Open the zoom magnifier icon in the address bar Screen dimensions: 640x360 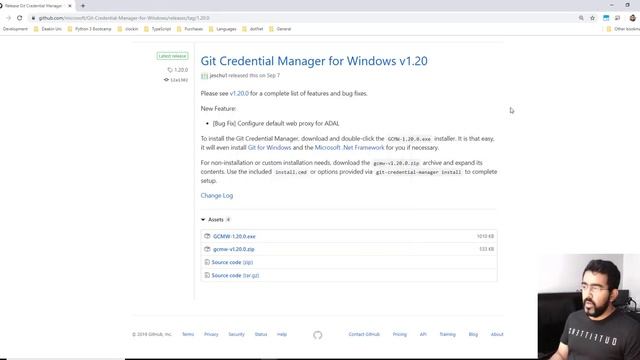(581, 18)
